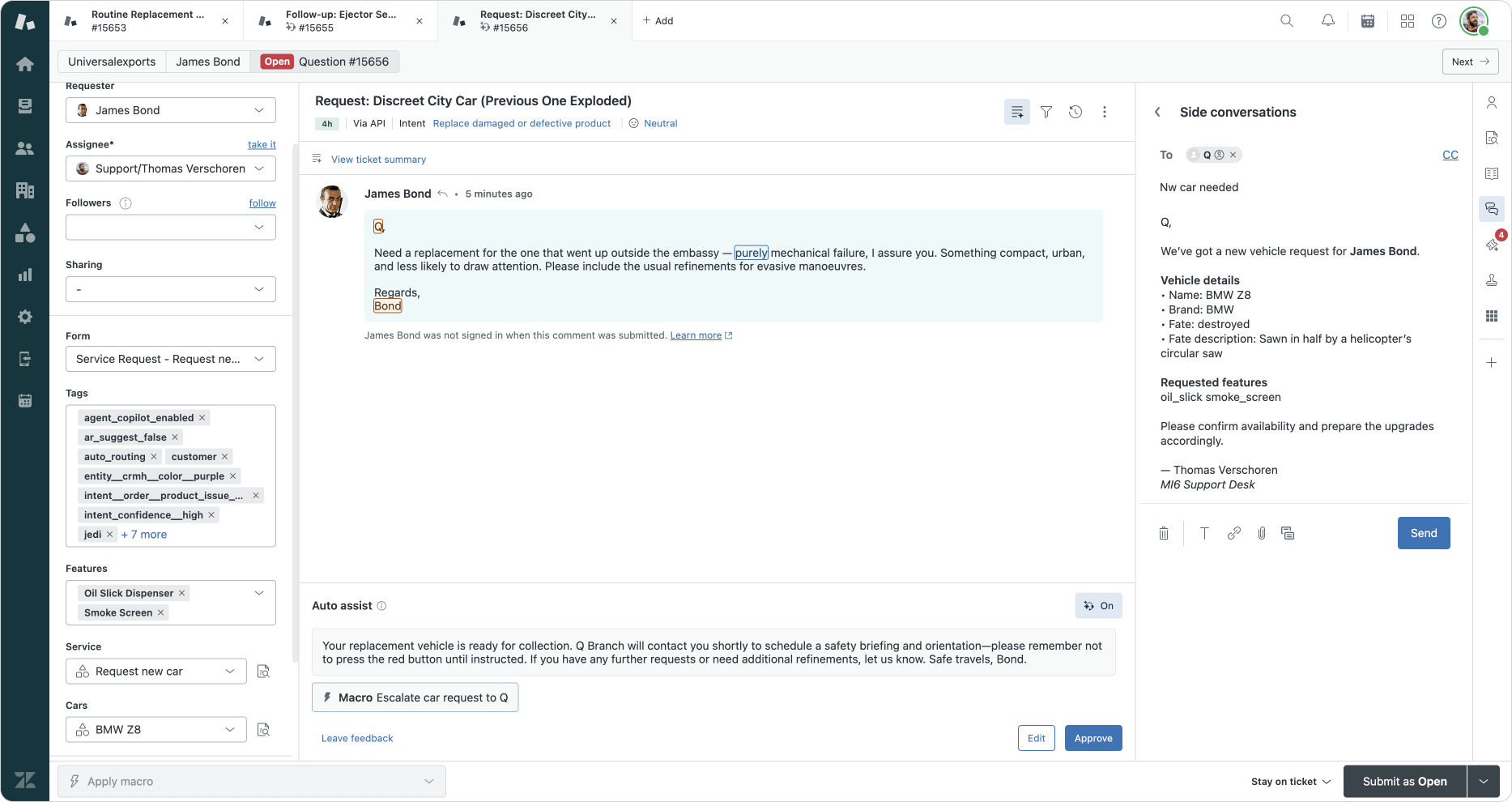Approve the auto assist suggestion
The image size is (1512, 802).
tap(1092, 738)
